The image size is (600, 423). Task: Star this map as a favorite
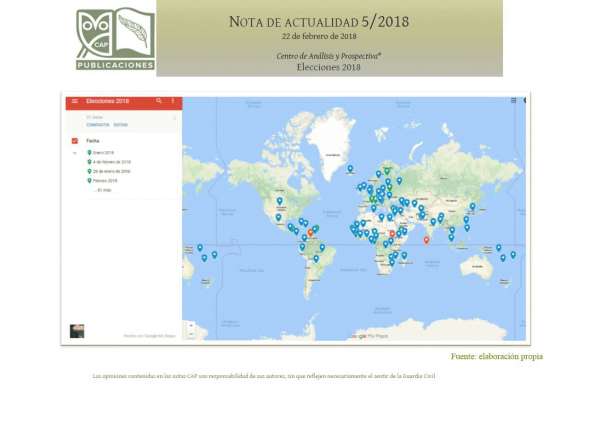(x=174, y=117)
